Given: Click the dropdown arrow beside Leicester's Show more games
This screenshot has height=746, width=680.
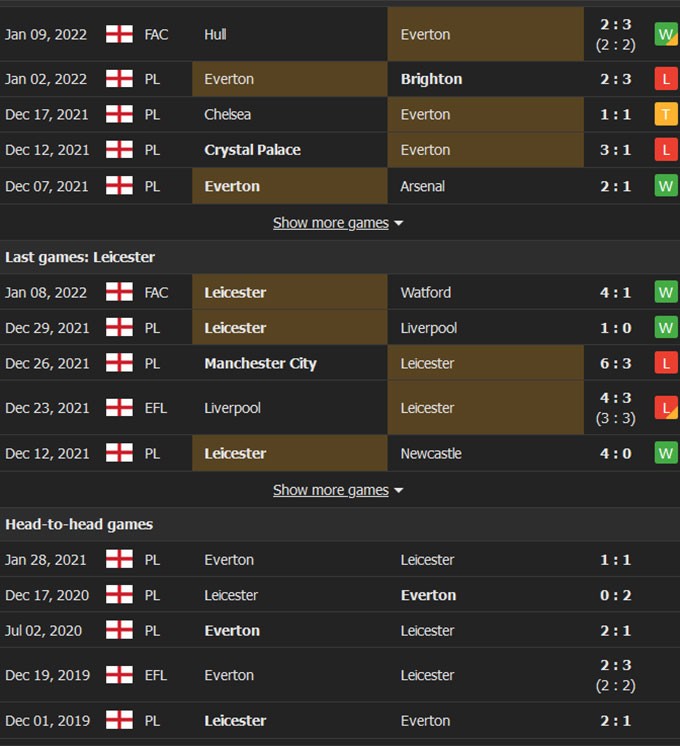Looking at the screenshot, I should (x=399, y=490).
